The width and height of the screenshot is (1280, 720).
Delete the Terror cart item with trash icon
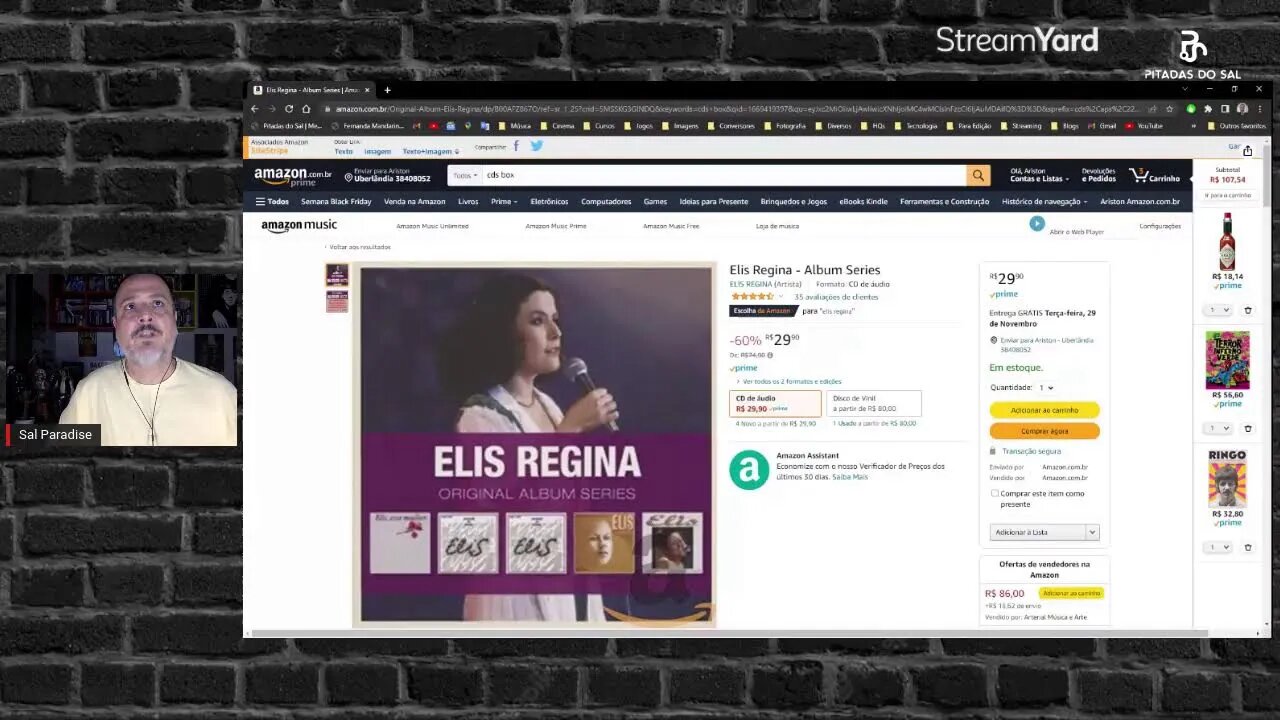(1247, 428)
